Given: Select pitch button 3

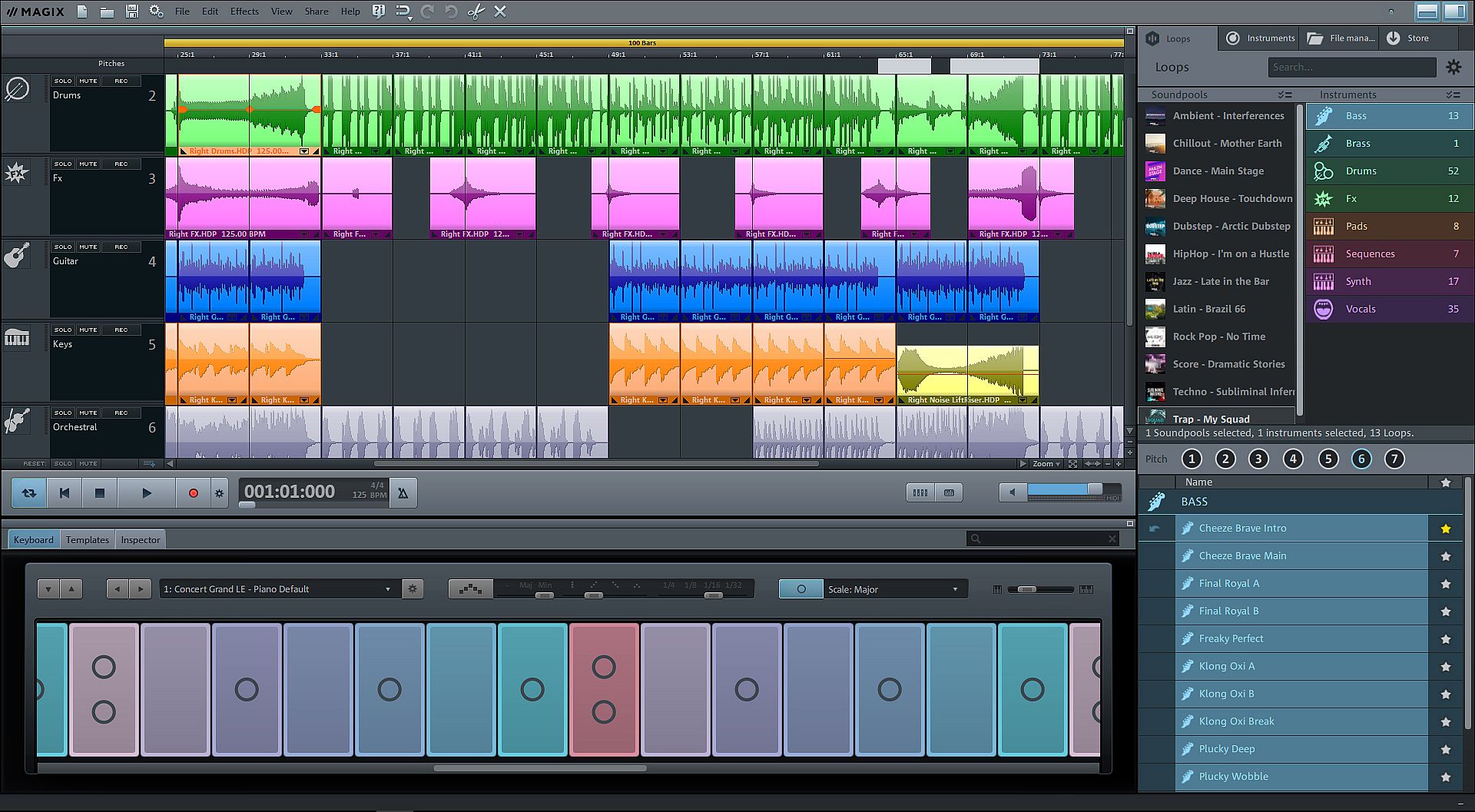Looking at the screenshot, I should point(1258,459).
